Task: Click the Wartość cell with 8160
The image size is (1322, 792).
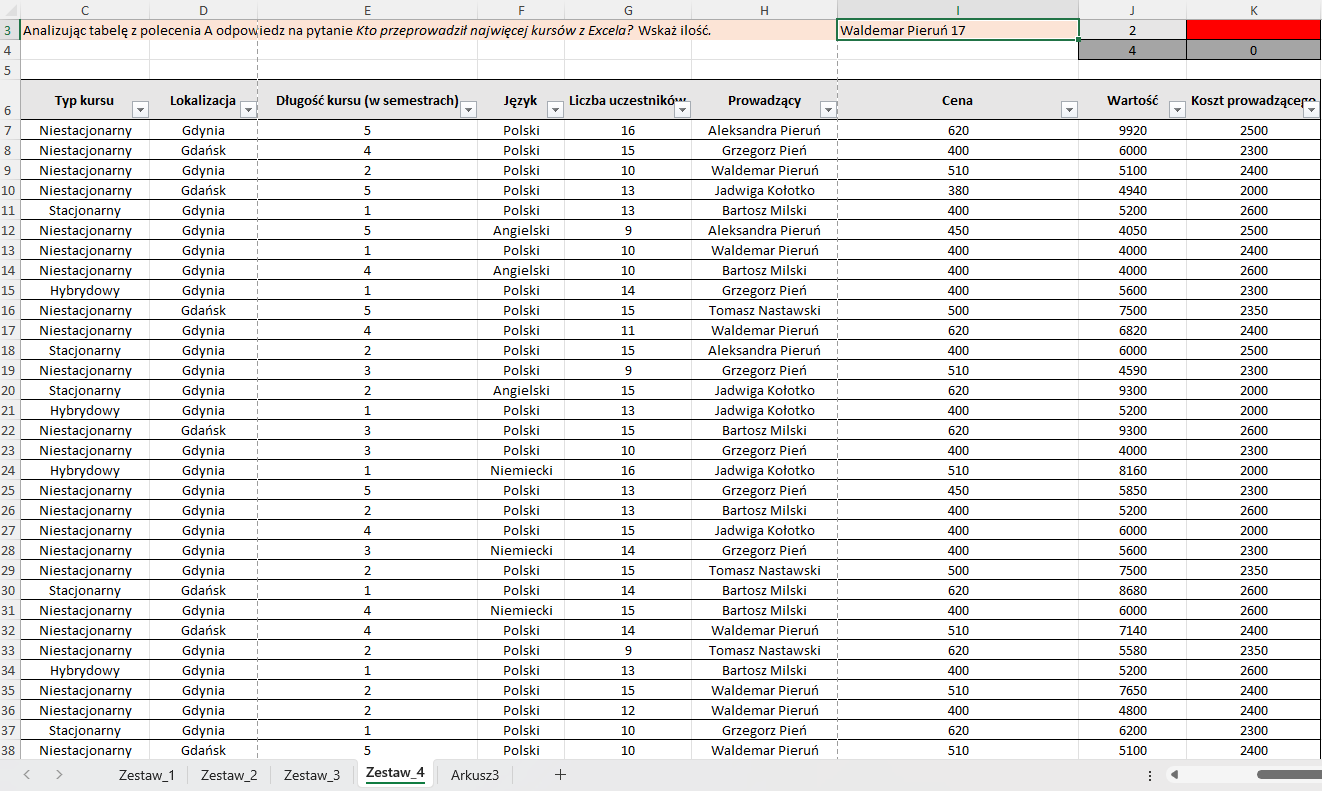Action: point(1132,470)
